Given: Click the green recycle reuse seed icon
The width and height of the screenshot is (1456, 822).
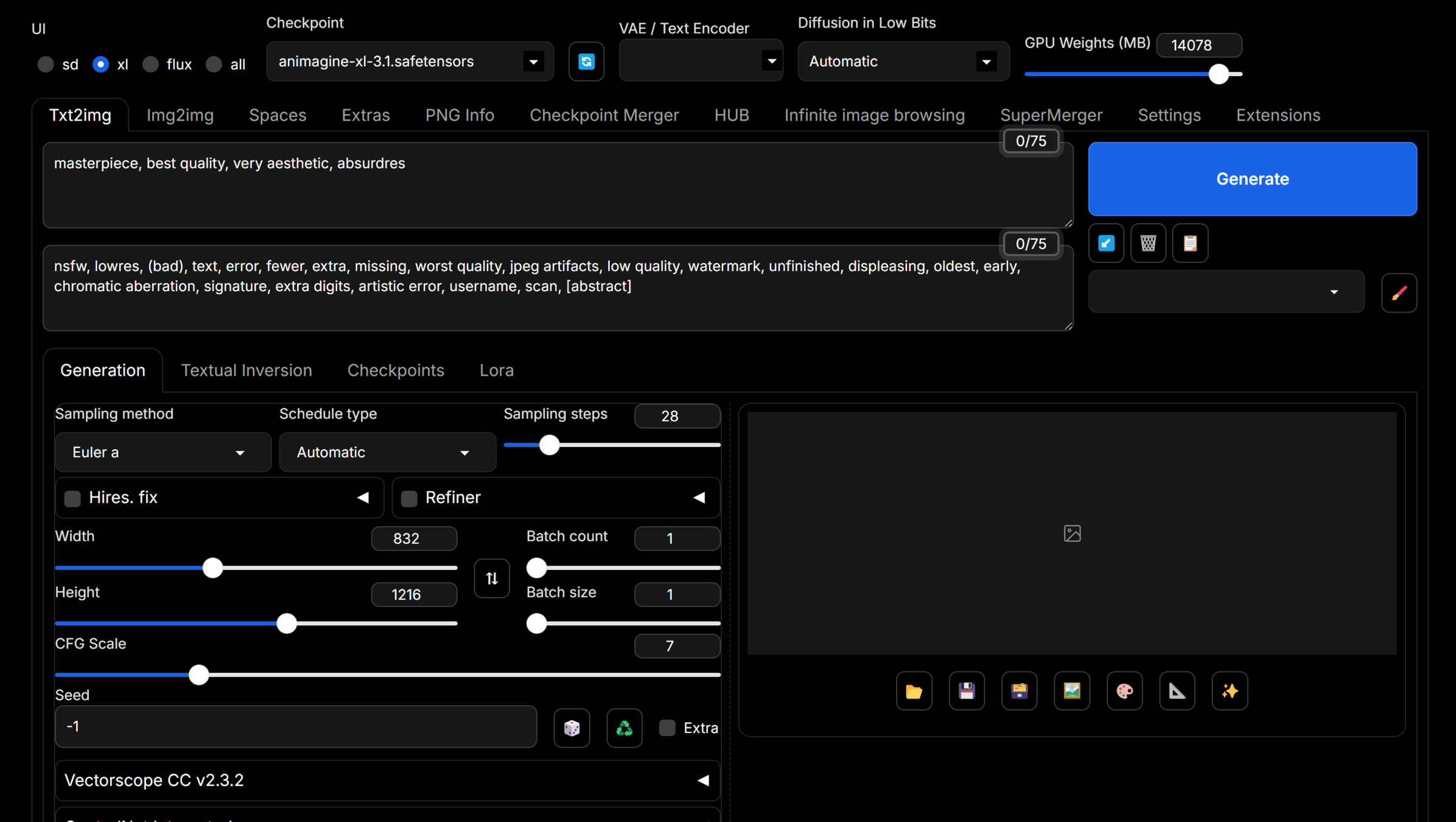Looking at the screenshot, I should tap(624, 728).
